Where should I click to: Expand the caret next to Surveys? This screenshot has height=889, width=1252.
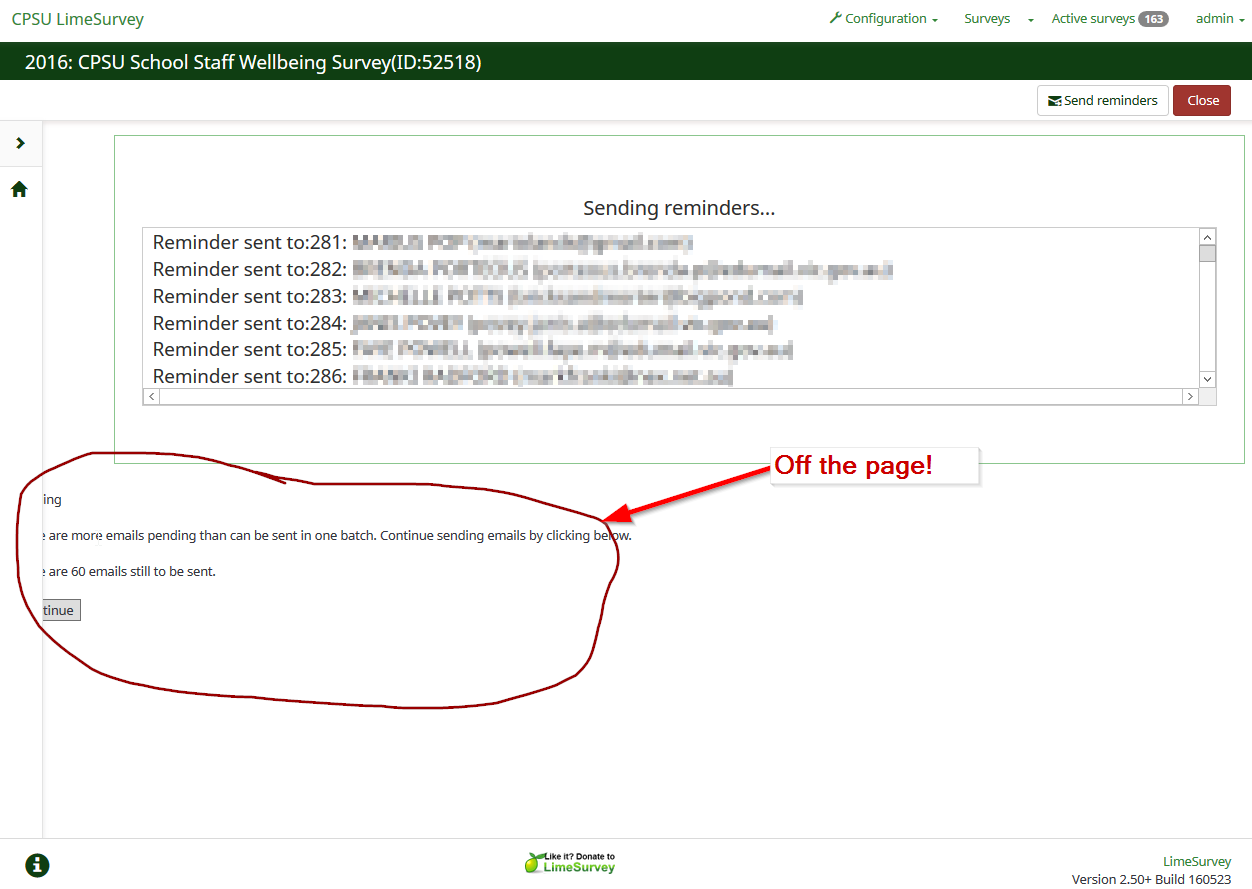click(x=1031, y=20)
